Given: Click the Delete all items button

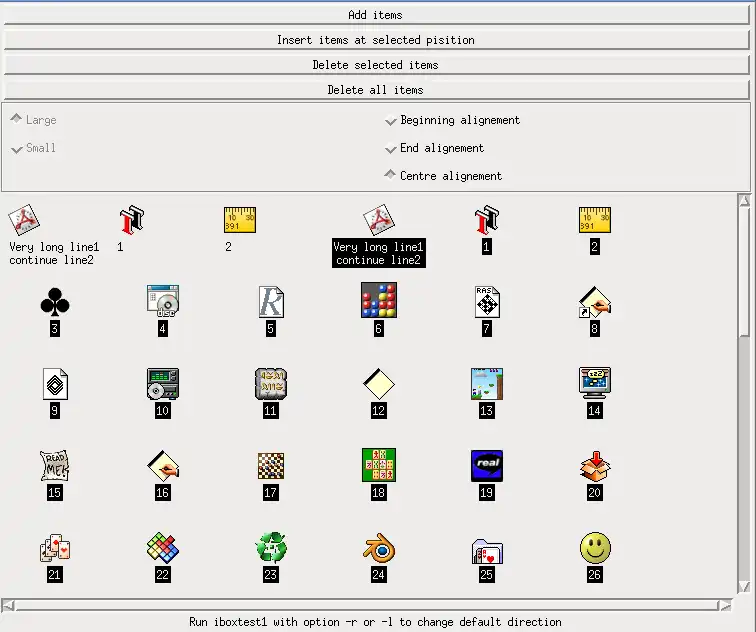Looking at the screenshot, I should (376, 90).
